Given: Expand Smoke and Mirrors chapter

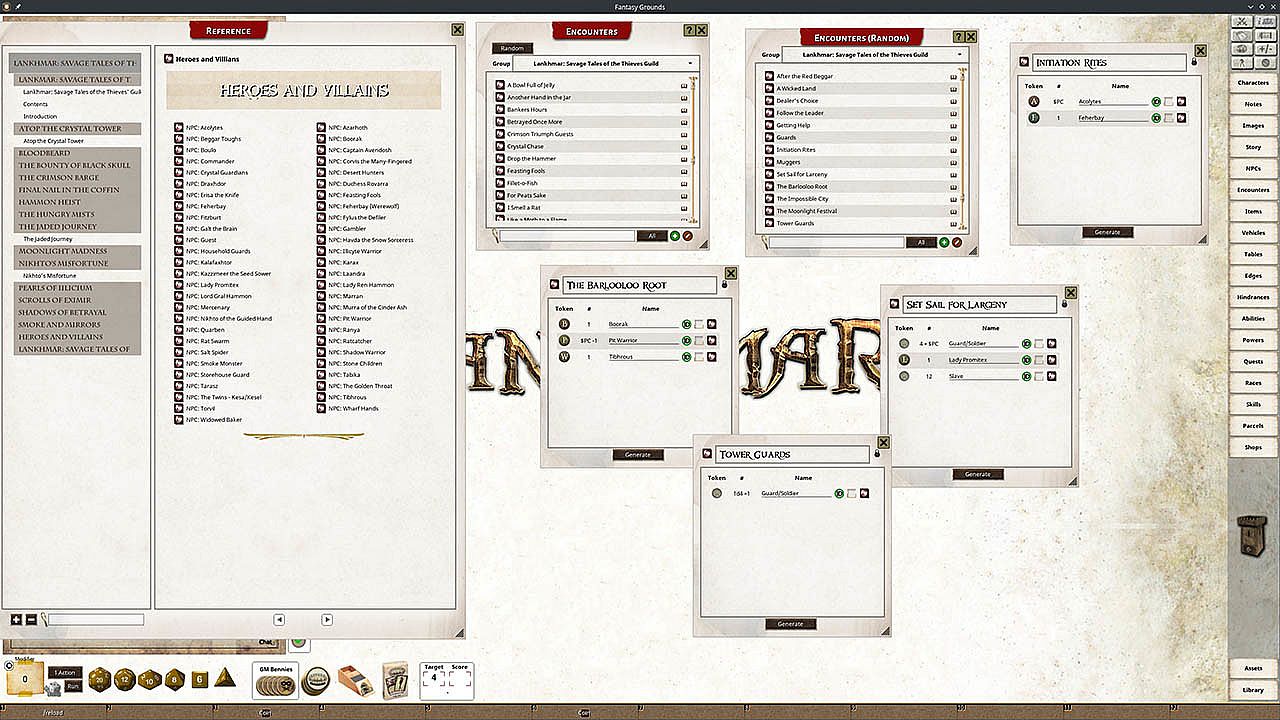Looking at the screenshot, I should pos(76,324).
